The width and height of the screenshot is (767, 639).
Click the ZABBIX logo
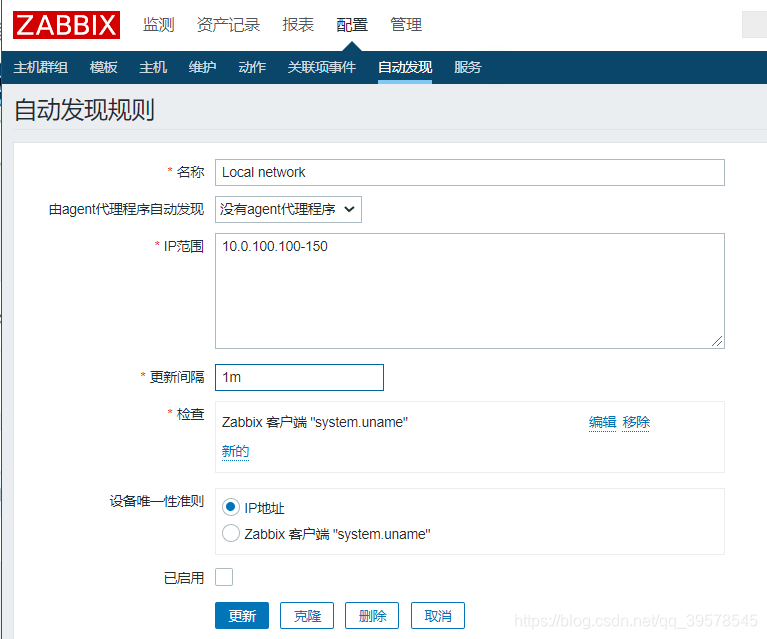[x=66, y=25]
